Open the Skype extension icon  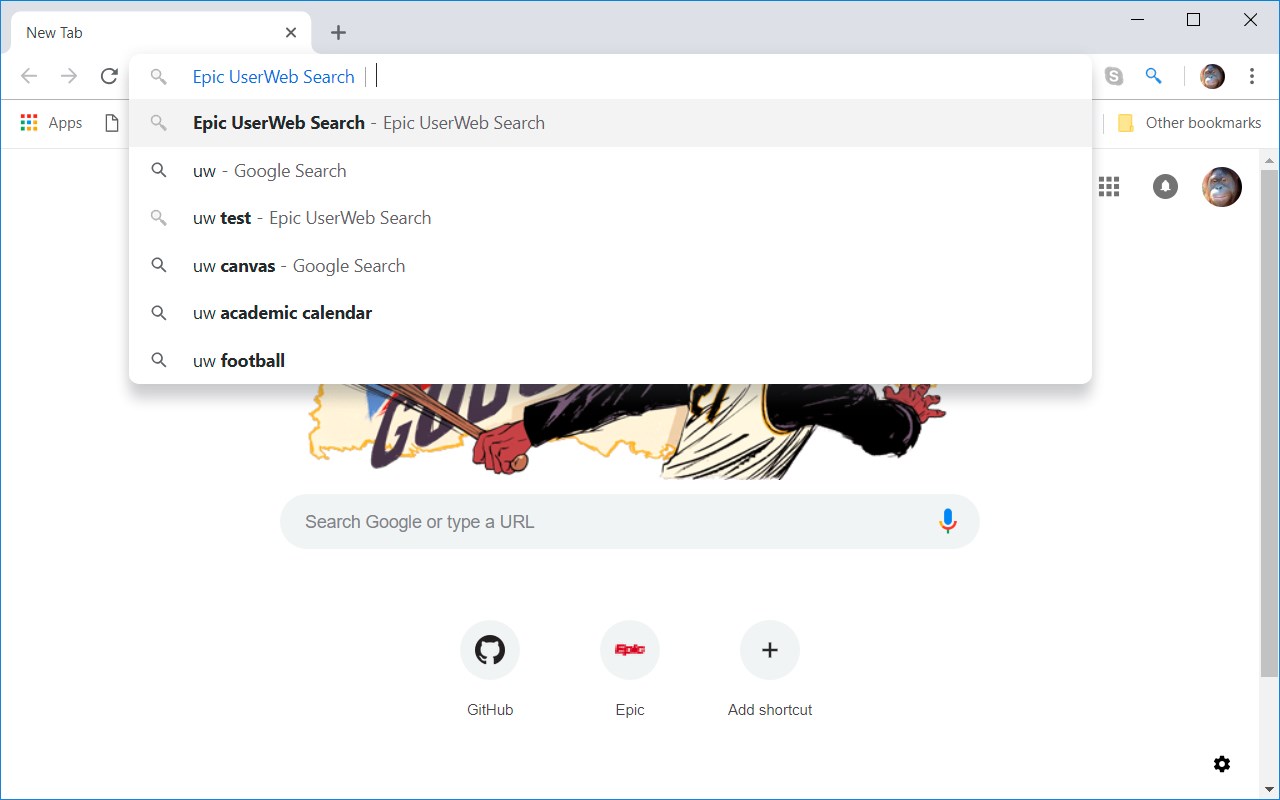[x=1113, y=76]
